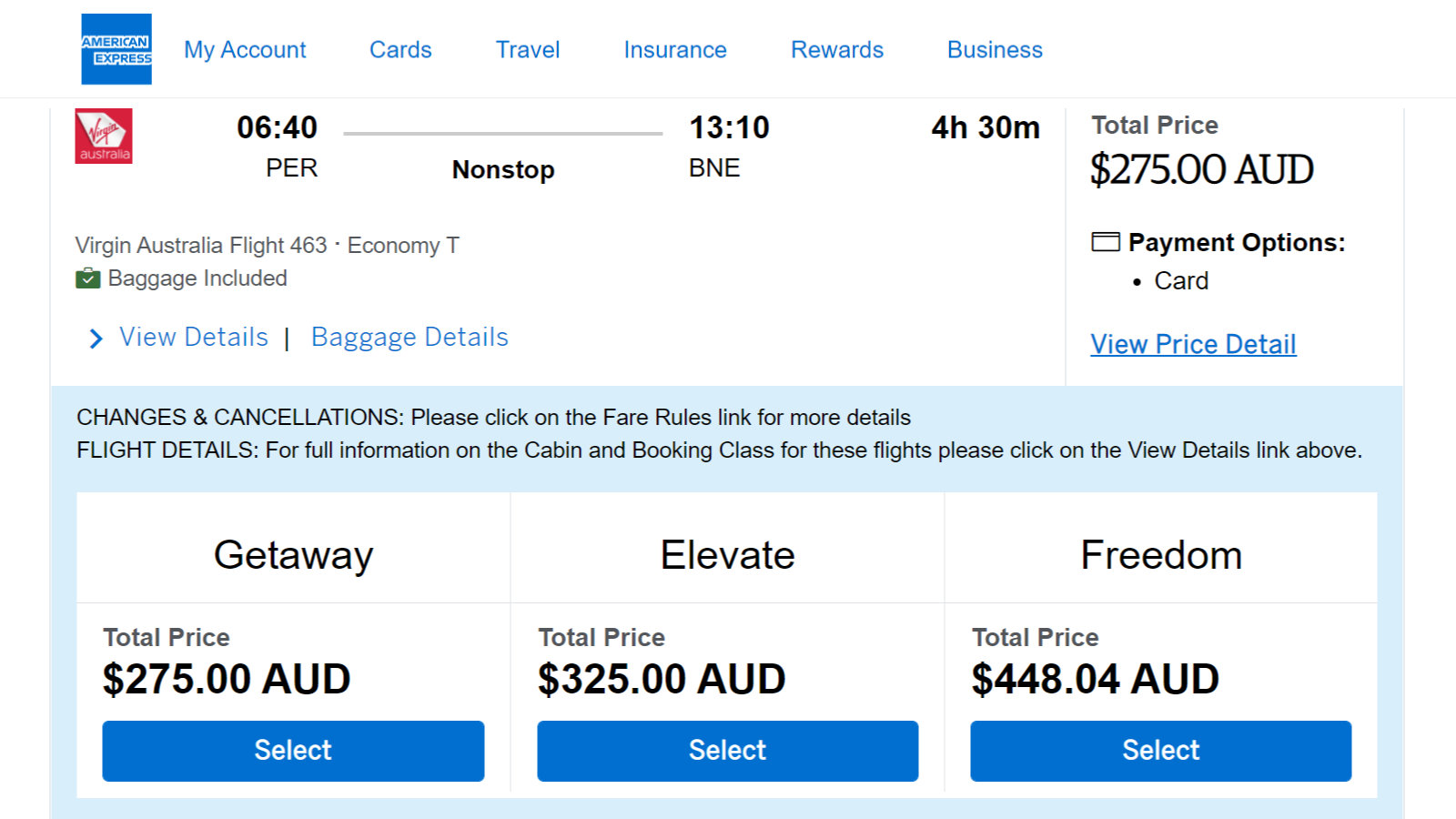Go to the Travel section
The height and width of the screenshot is (819, 1456).
528,50
